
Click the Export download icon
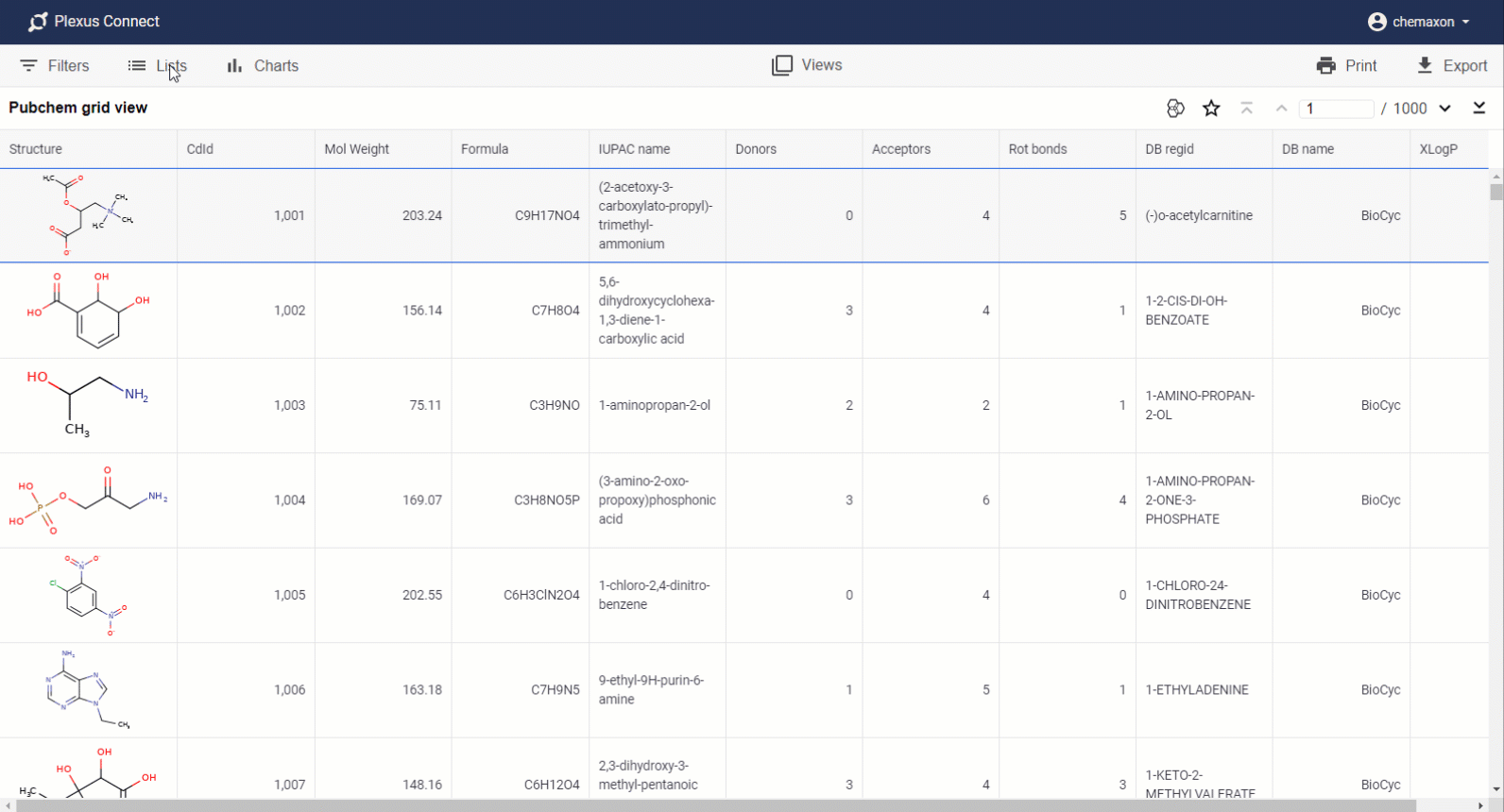point(1425,66)
